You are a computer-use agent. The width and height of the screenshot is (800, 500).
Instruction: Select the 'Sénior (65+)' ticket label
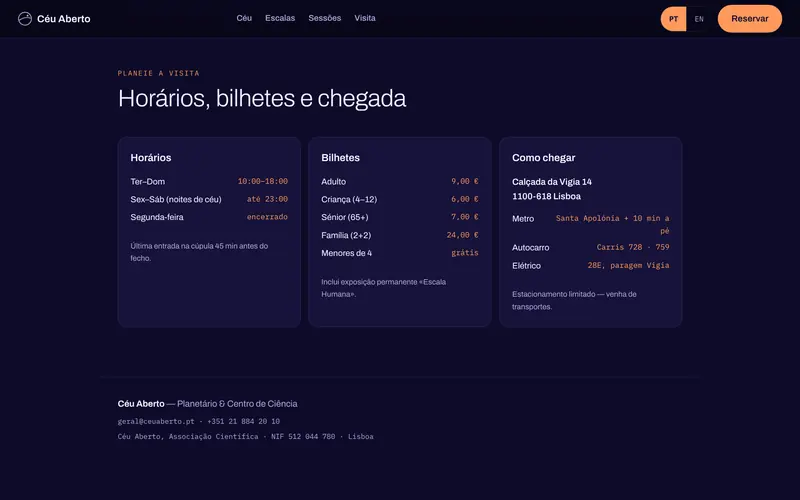[344, 217]
